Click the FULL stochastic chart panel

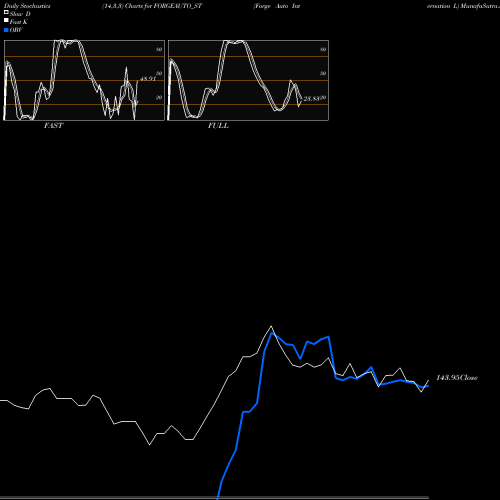coord(248,80)
